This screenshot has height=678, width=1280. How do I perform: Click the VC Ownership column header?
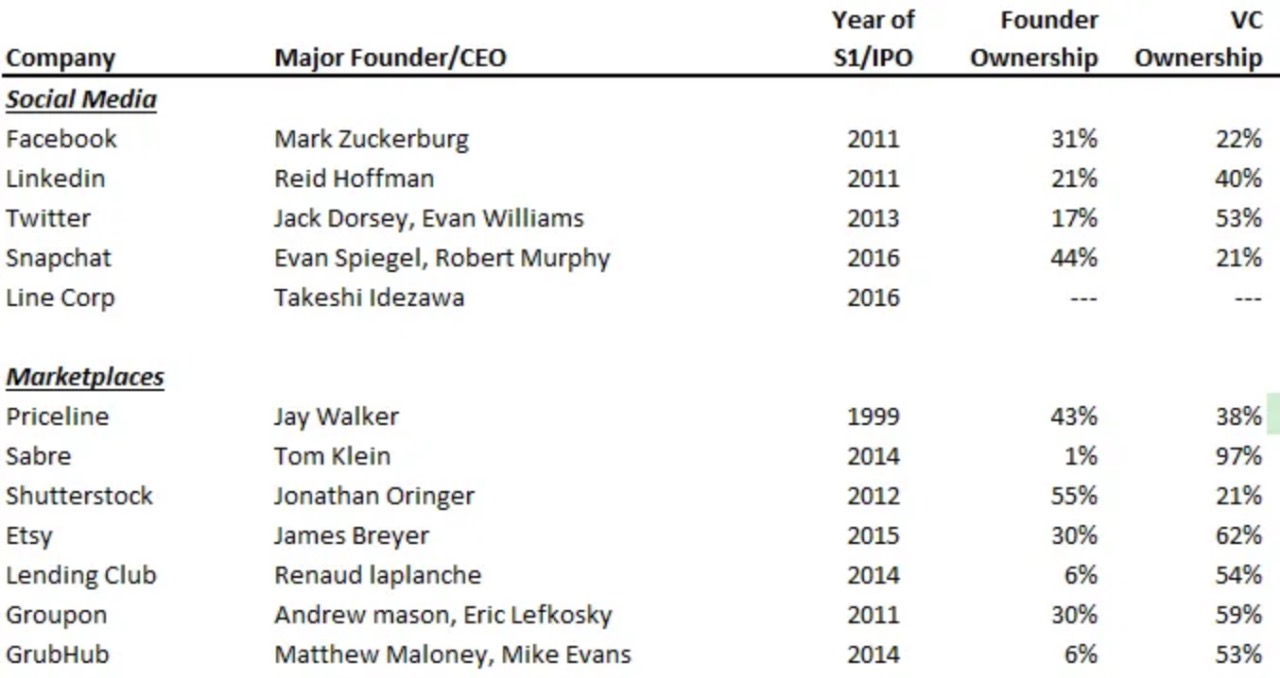[1198, 39]
